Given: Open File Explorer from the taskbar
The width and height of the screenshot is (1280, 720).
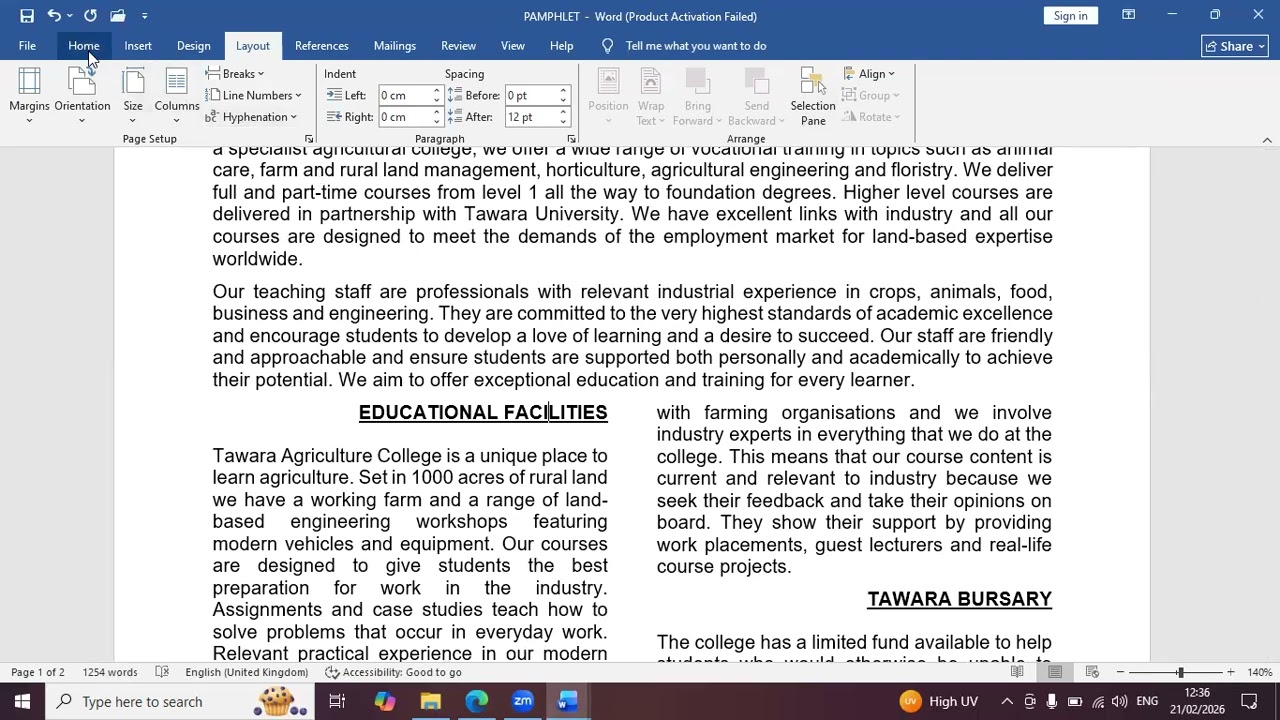Looking at the screenshot, I should click(x=431, y=702).
